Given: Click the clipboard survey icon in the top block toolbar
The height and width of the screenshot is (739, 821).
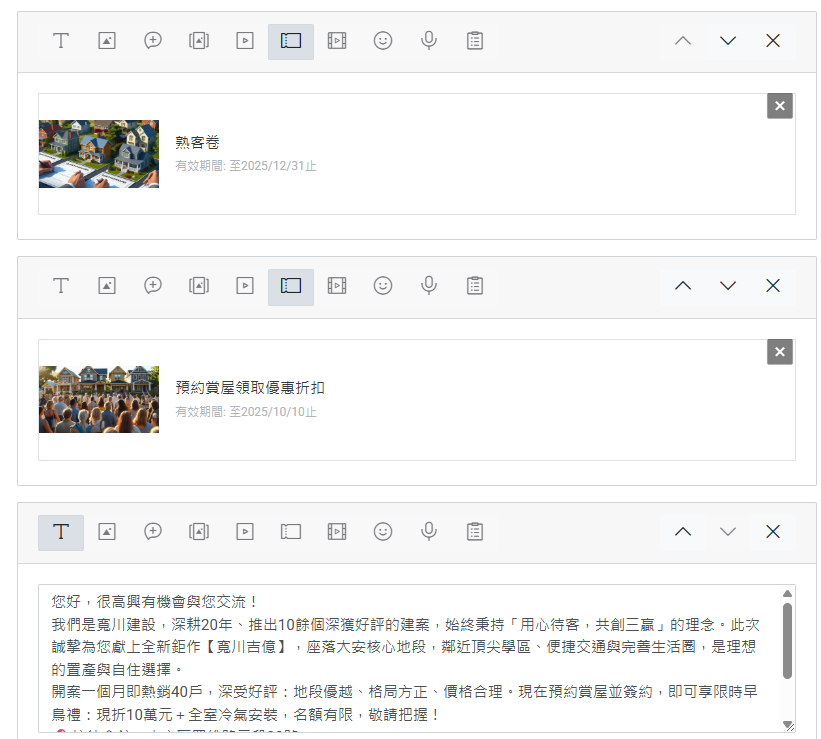Looking at the screenshot, I should 475,41.
